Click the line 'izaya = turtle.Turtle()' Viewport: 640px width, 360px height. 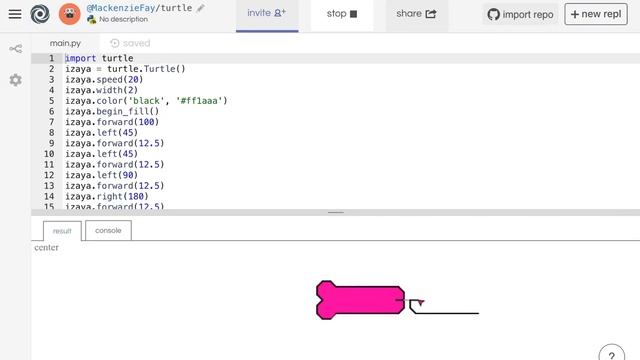point(125,69)
